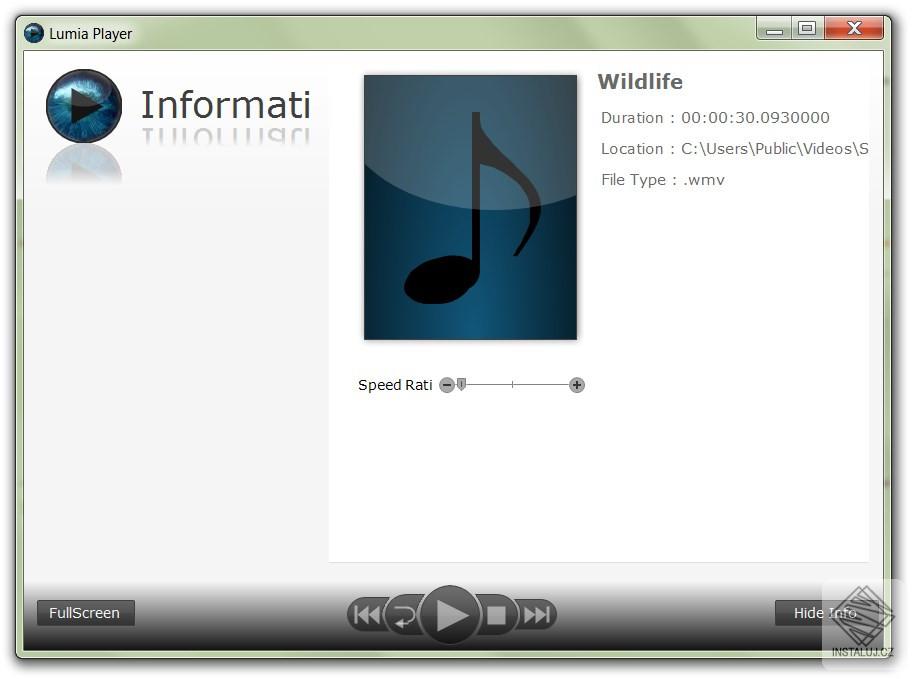
Task: Stop playback with the square button
Action: pos(496,615)
